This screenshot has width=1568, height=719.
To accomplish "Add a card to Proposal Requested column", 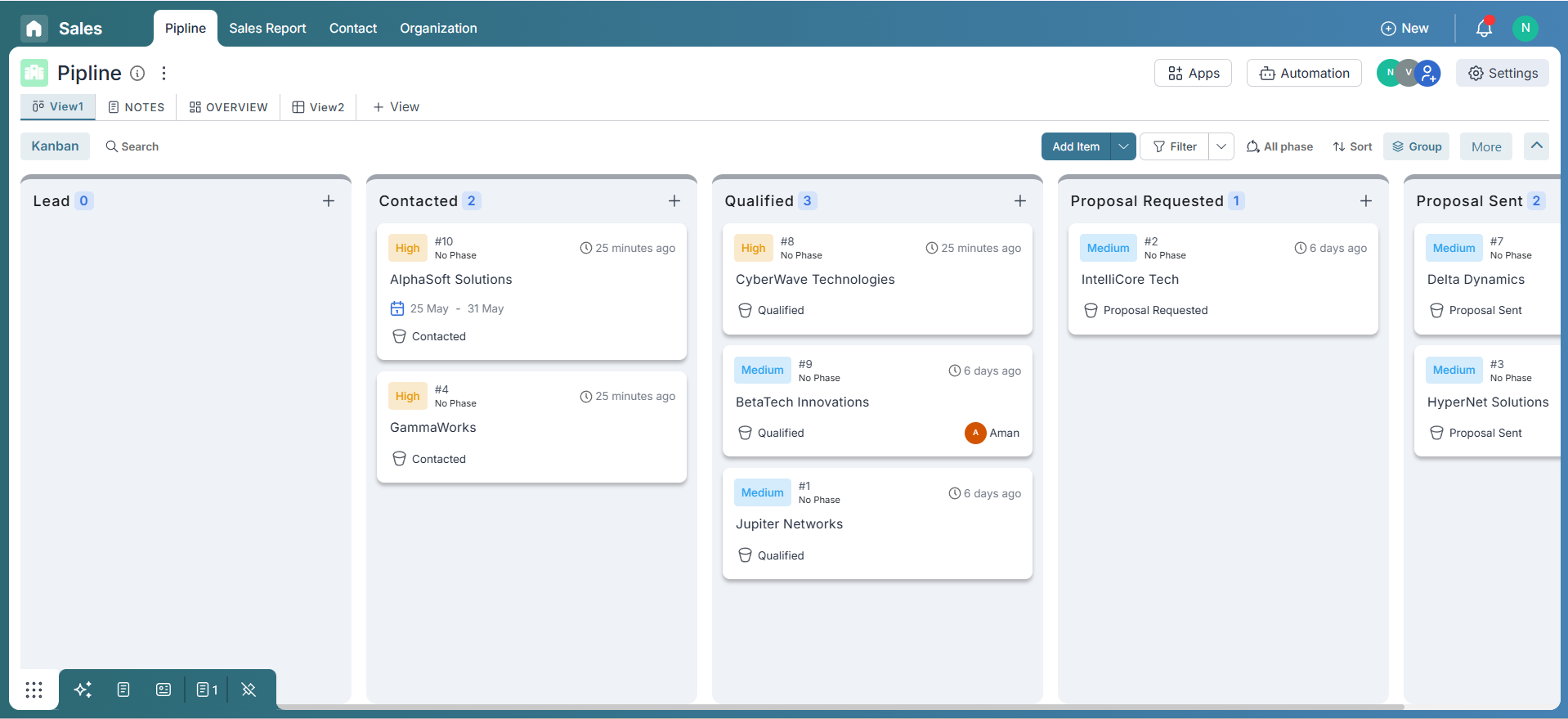I will click(x=1366, y=201).
